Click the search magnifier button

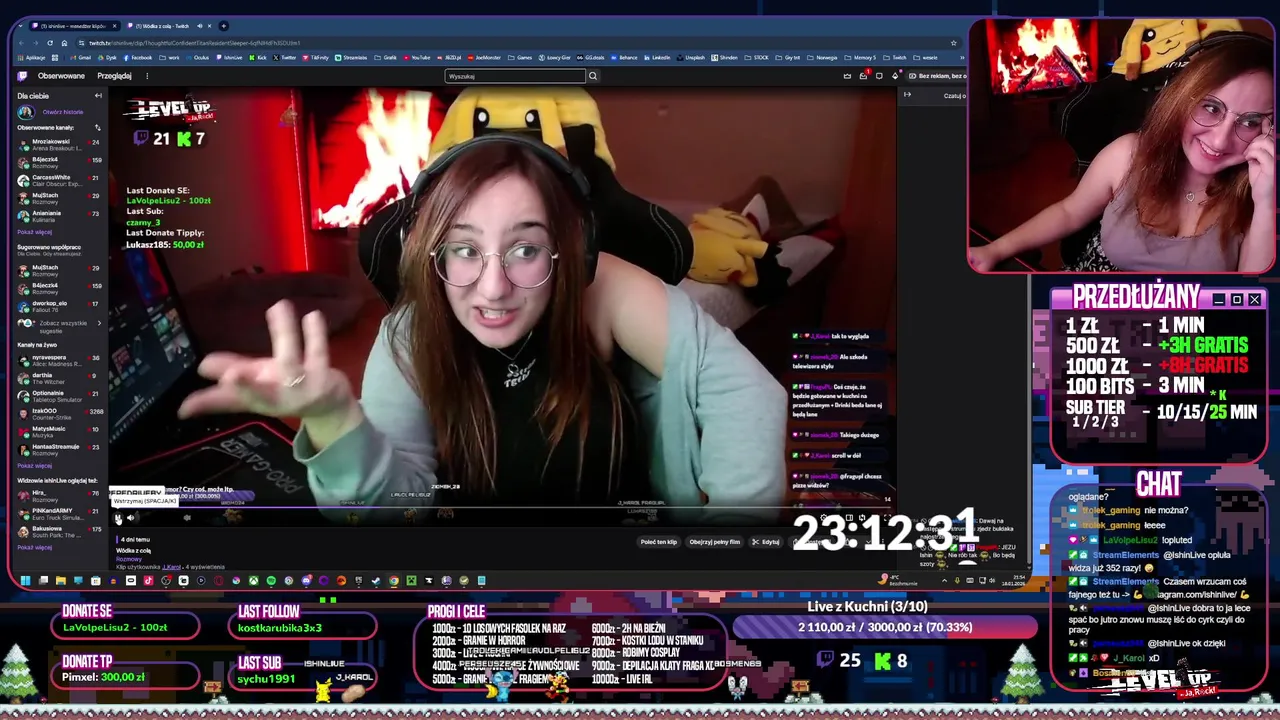pyautogui.click(x=592, y=76)
